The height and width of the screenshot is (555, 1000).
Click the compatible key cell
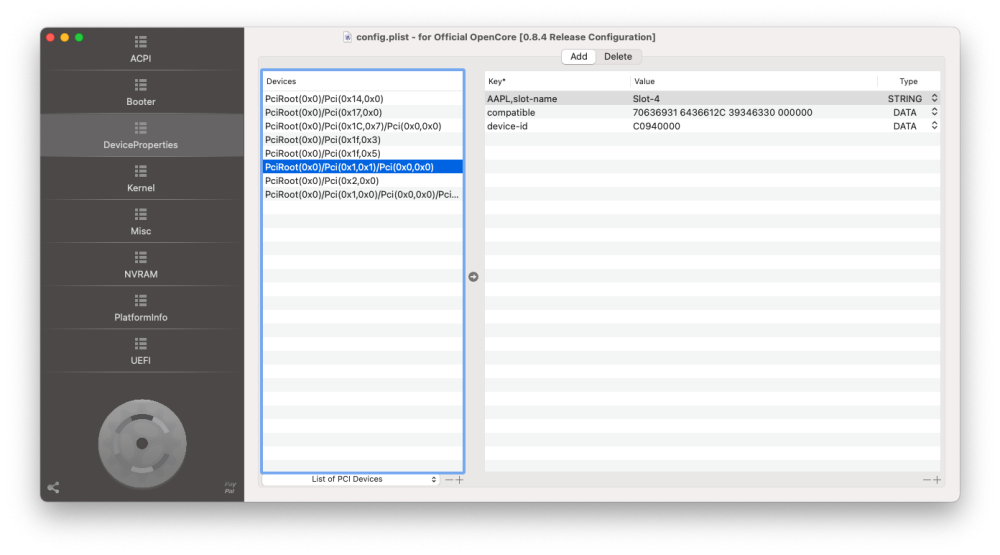click(x=557, y=112)
